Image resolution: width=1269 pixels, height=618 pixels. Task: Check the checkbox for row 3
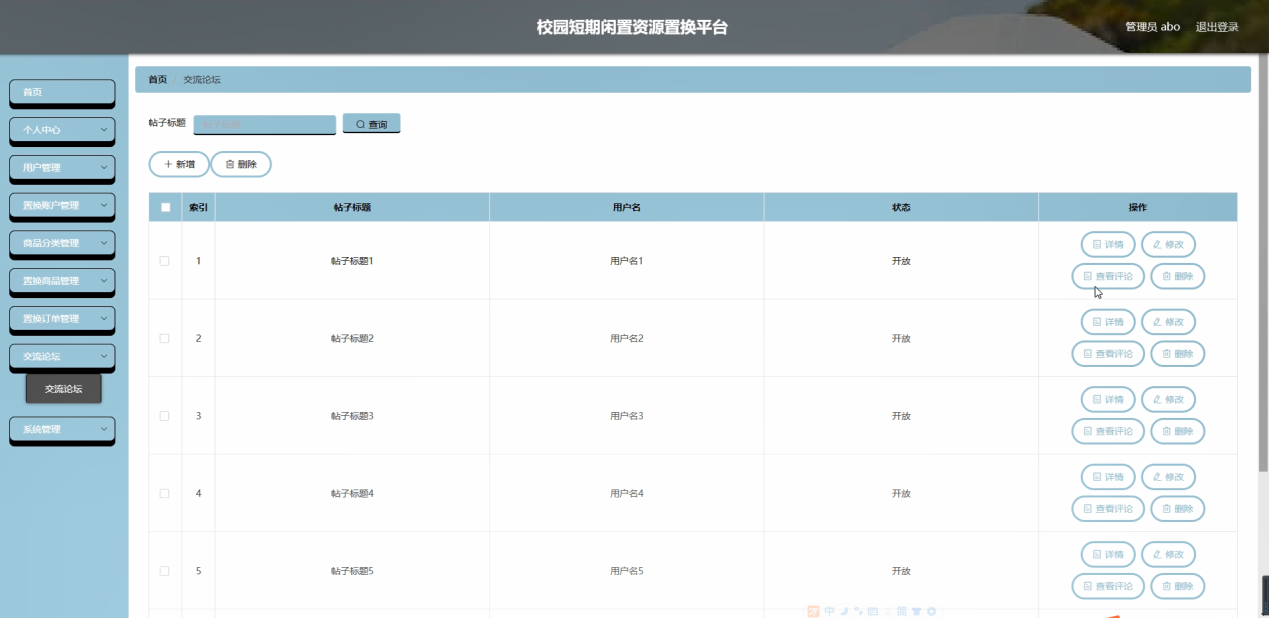(164, 416)
